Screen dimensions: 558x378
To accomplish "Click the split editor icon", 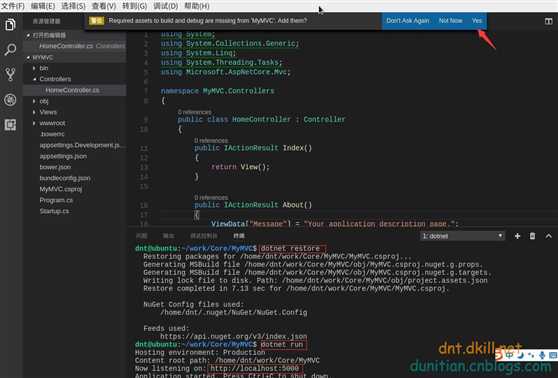I will [548, 21].
